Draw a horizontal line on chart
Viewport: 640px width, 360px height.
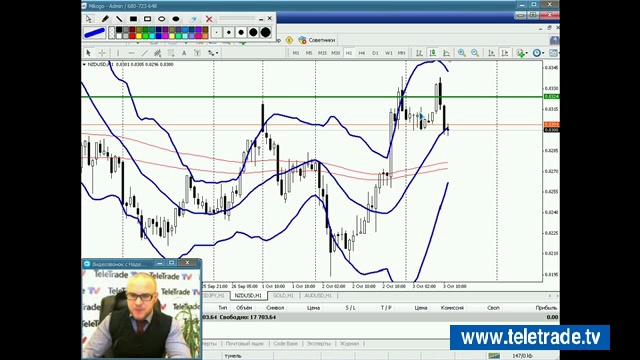tap(132, 53)
